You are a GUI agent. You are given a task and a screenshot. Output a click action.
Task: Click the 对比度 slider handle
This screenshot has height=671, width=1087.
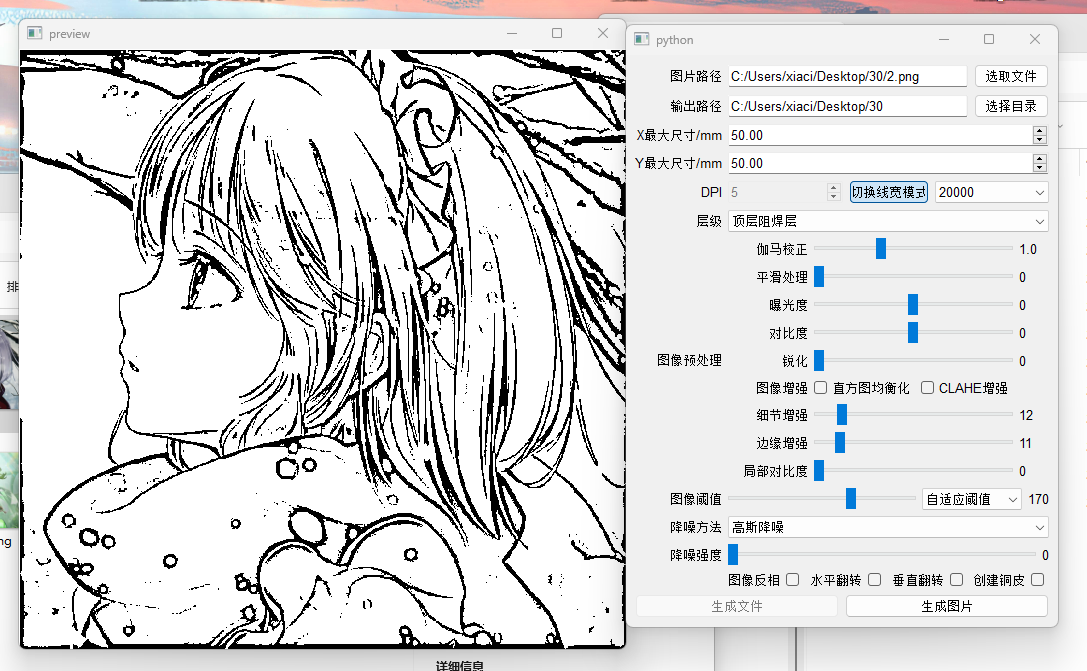pyautogui.click(x=913, y=332)
